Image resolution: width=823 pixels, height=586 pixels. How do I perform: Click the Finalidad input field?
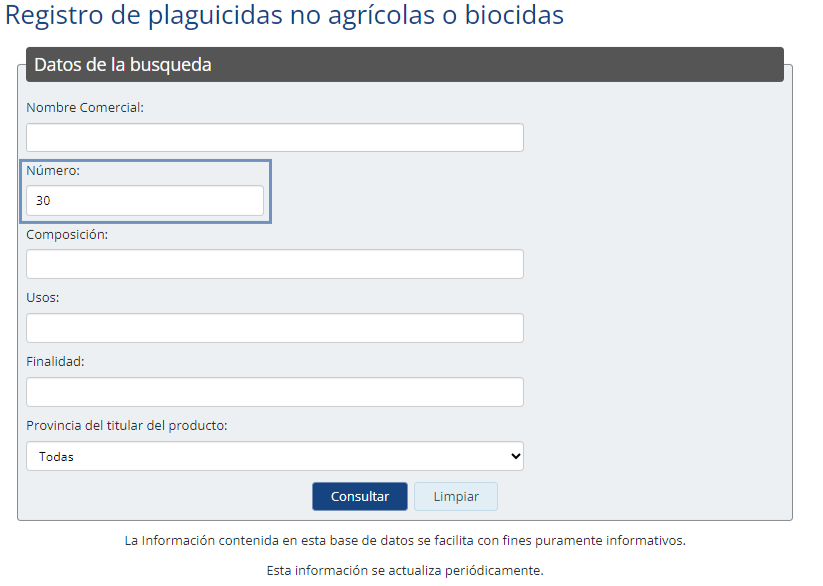tap(273, 391)
